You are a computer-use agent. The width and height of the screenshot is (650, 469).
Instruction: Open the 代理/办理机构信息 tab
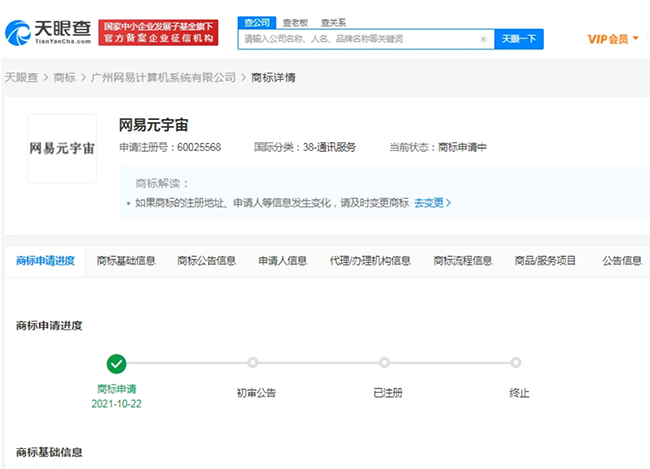(370, 261)
